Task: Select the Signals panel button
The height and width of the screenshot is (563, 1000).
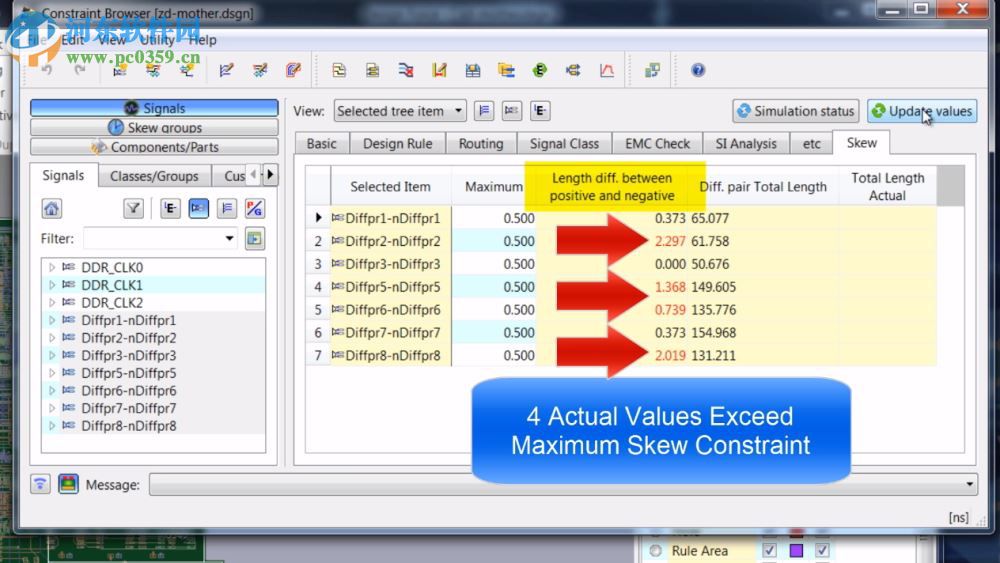Action: tap(154, 108)
